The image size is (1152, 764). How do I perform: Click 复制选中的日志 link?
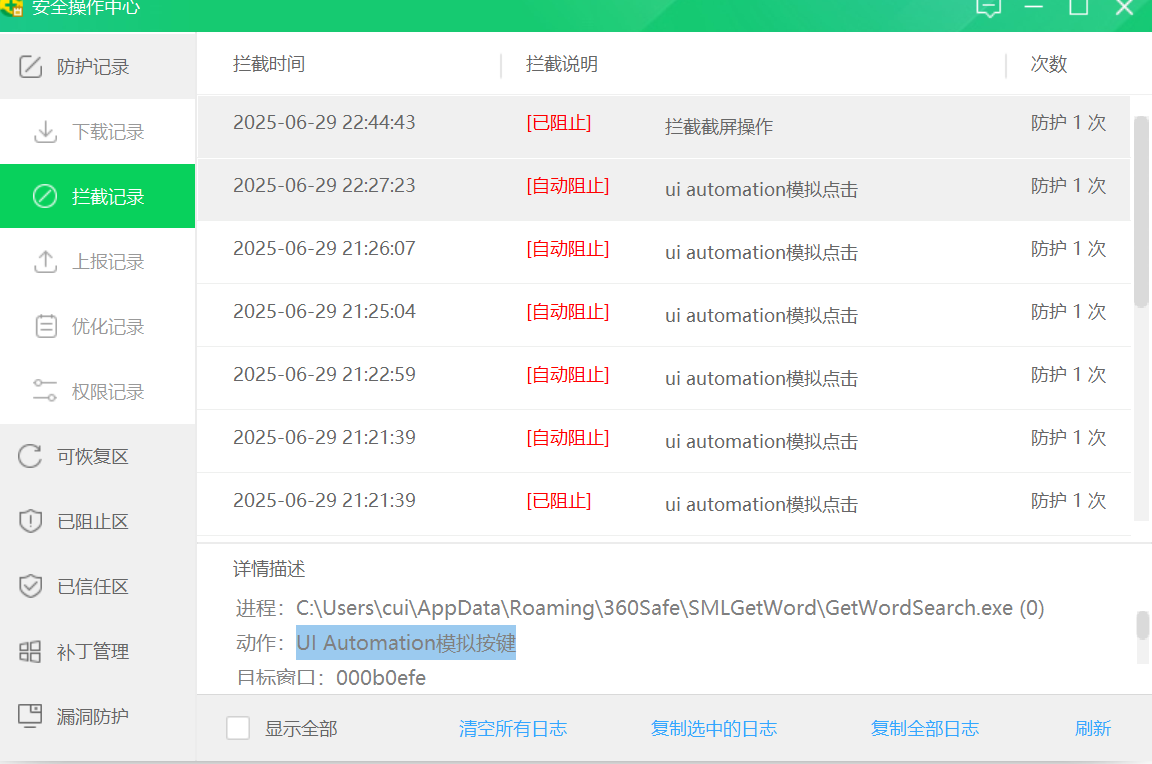[x=714, y=729]
